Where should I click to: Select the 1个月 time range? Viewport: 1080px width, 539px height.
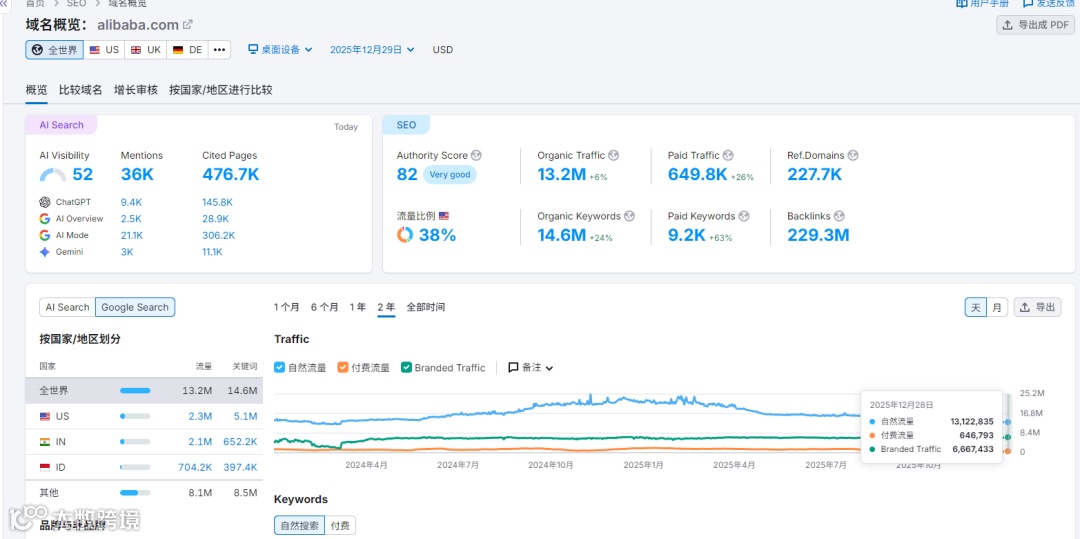tap(287, 308)
